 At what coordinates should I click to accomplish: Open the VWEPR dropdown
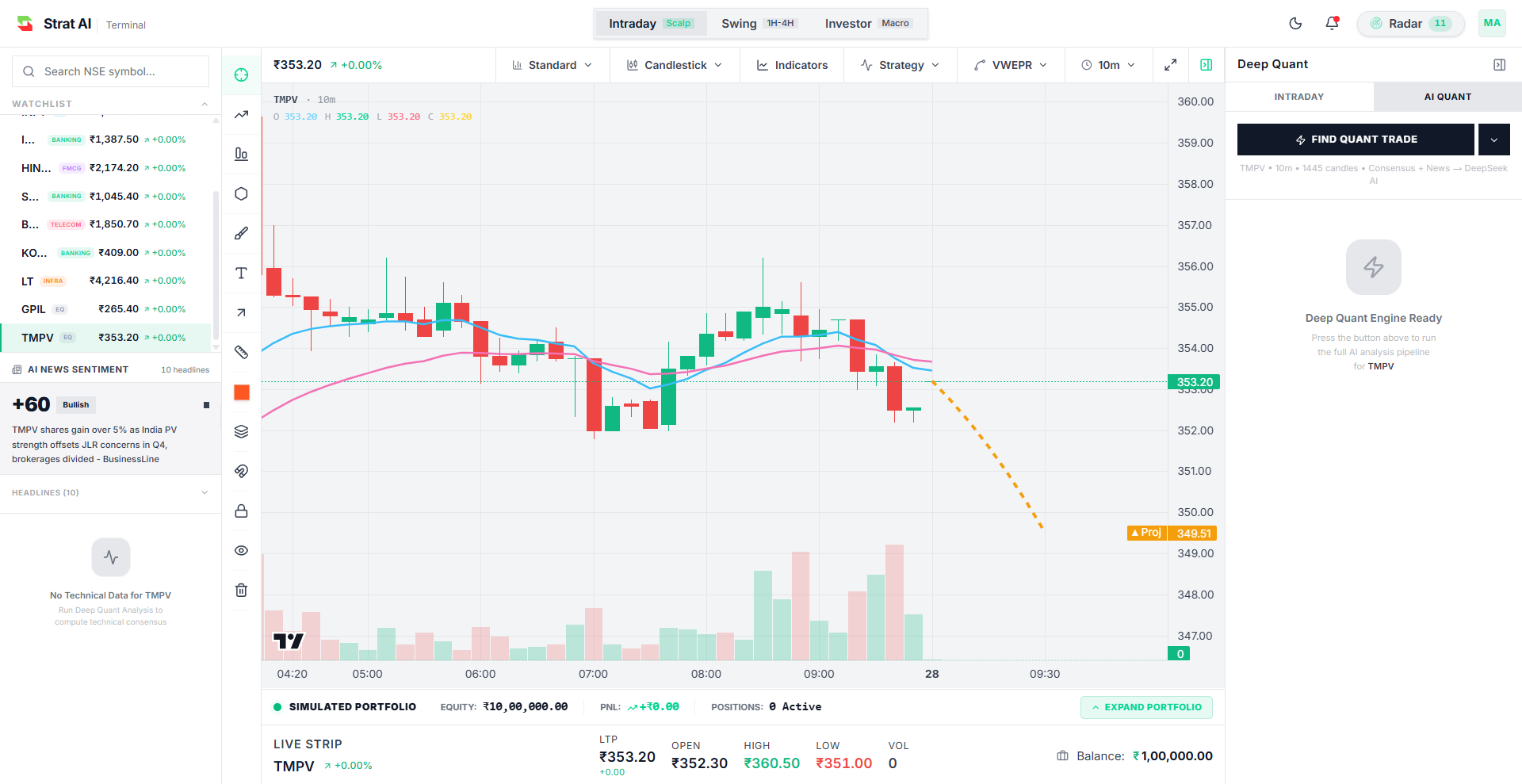click(x=1011, y=65)
